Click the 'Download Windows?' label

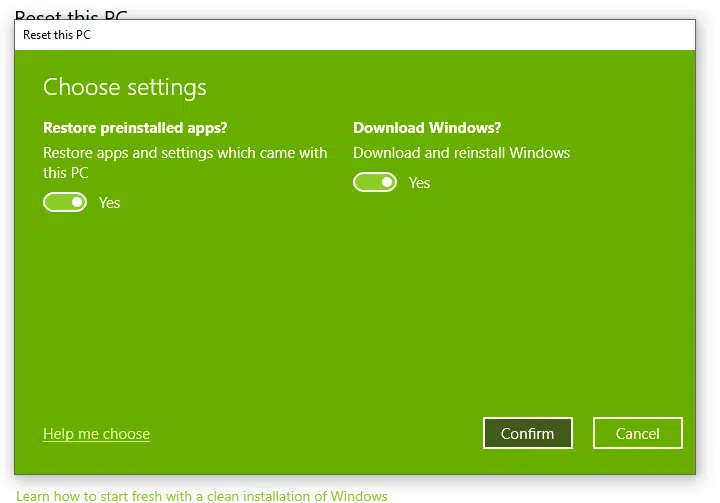427,128
